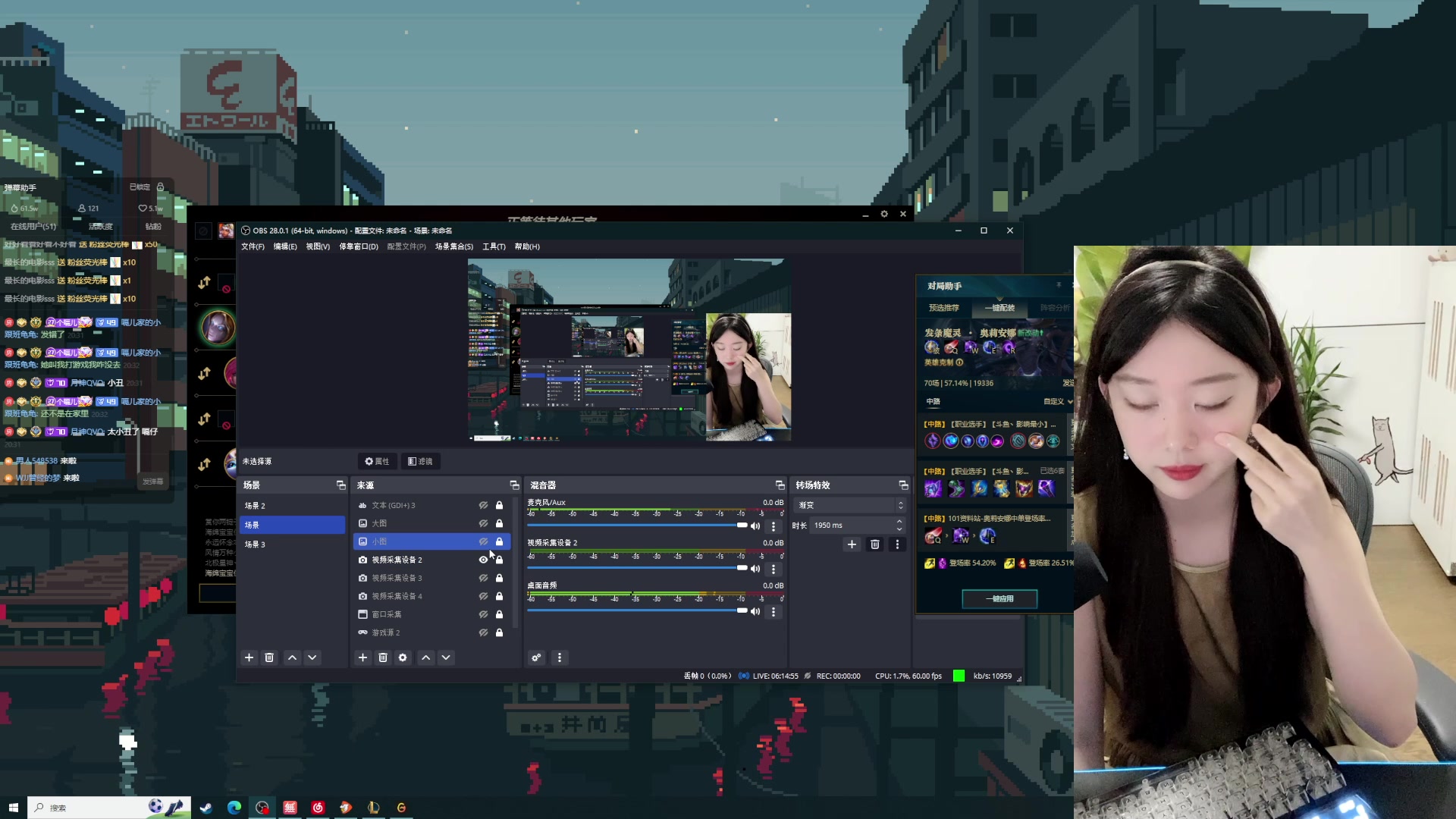Adjust 视频采集设备 2 volume slider
This screenshot has height=819, width=1456.
click(638, 568)
